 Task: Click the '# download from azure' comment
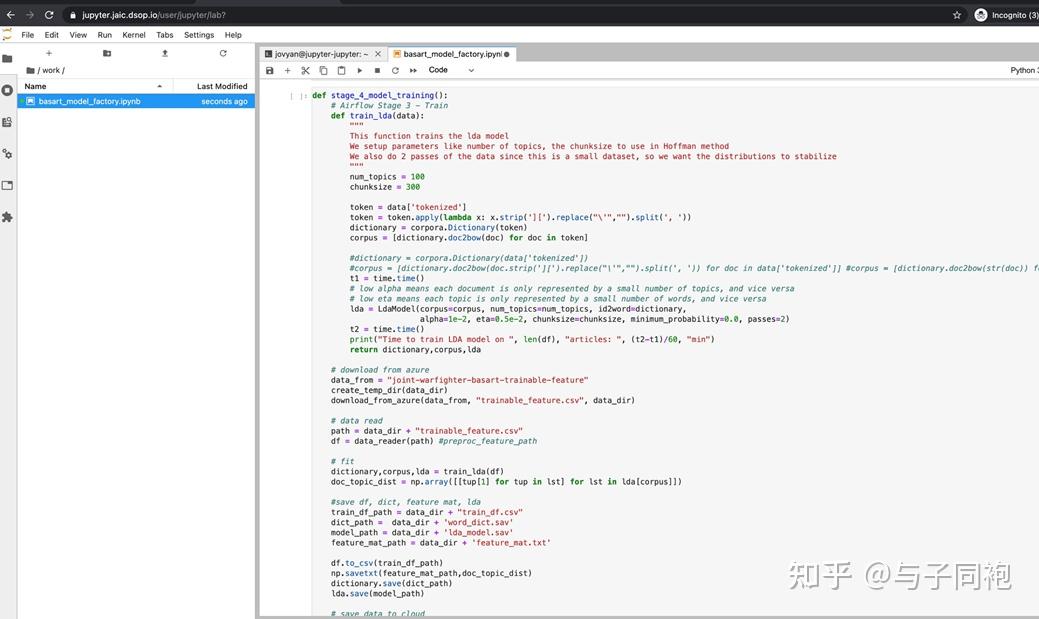[x=380, y=370]
